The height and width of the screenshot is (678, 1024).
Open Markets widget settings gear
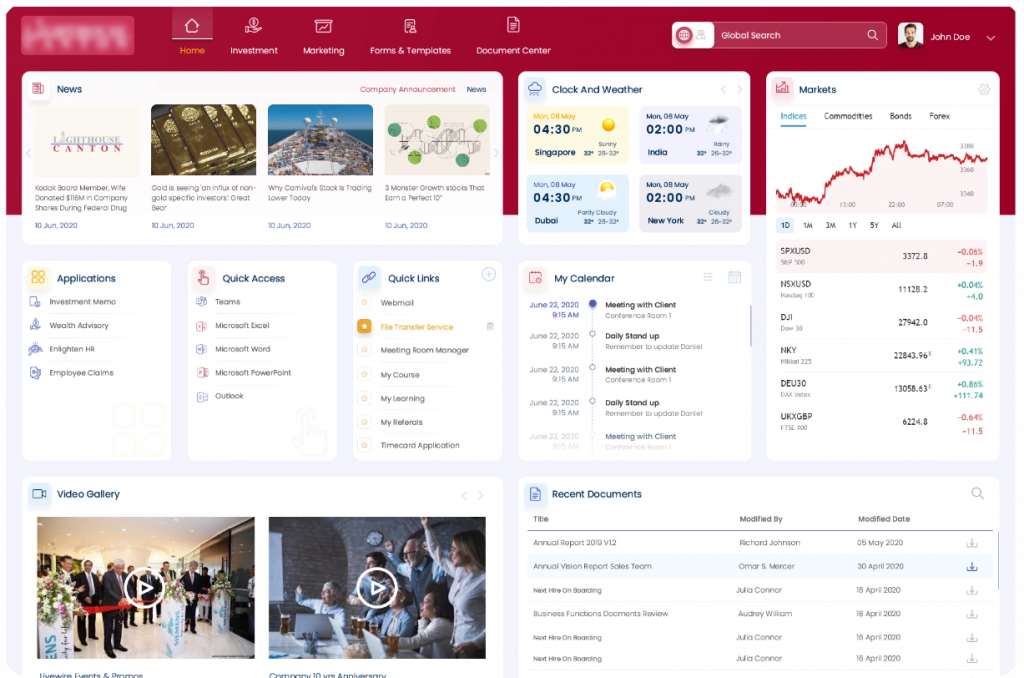coord(984,89)
